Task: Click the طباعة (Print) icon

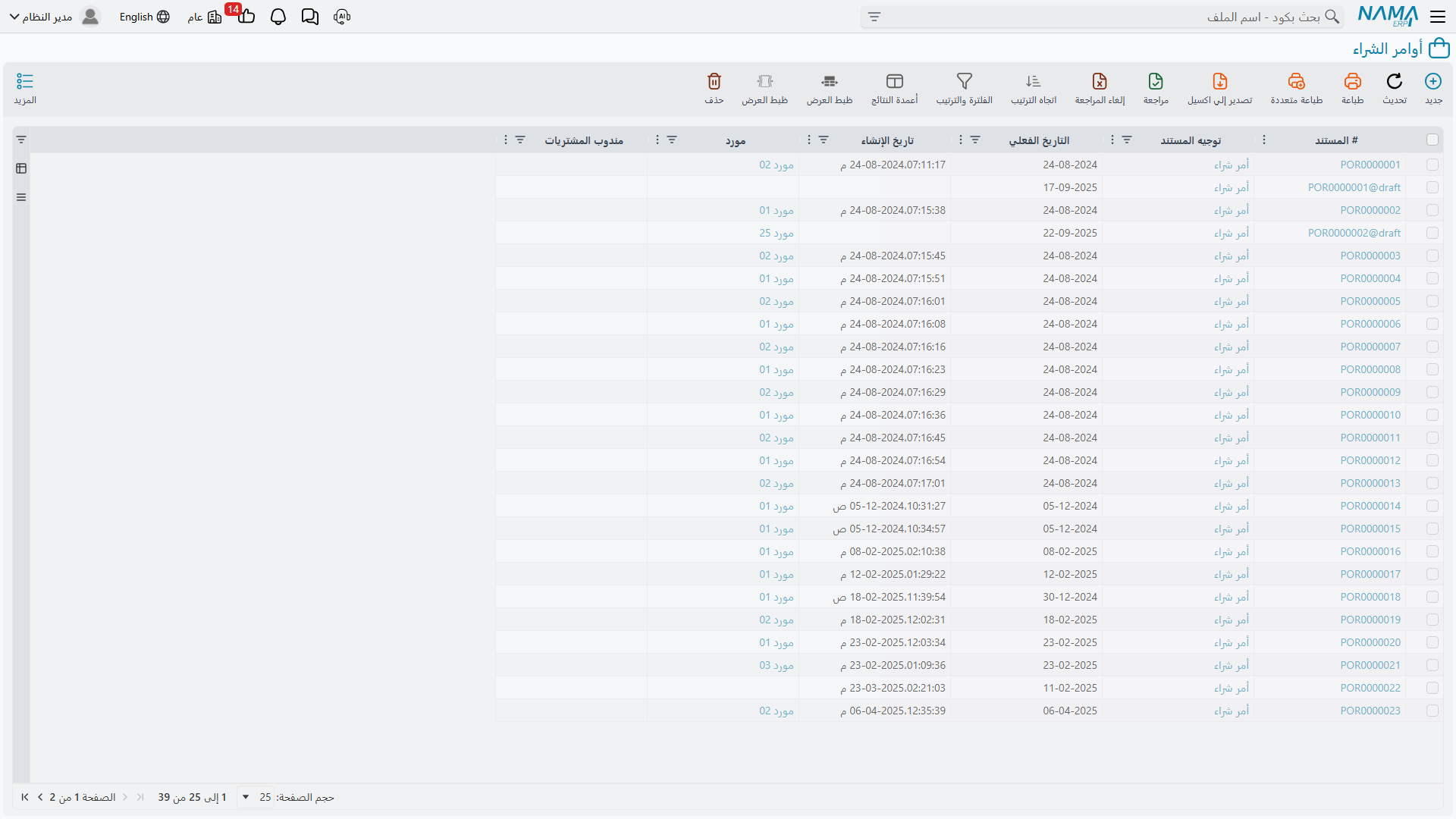Action: 1352,81
